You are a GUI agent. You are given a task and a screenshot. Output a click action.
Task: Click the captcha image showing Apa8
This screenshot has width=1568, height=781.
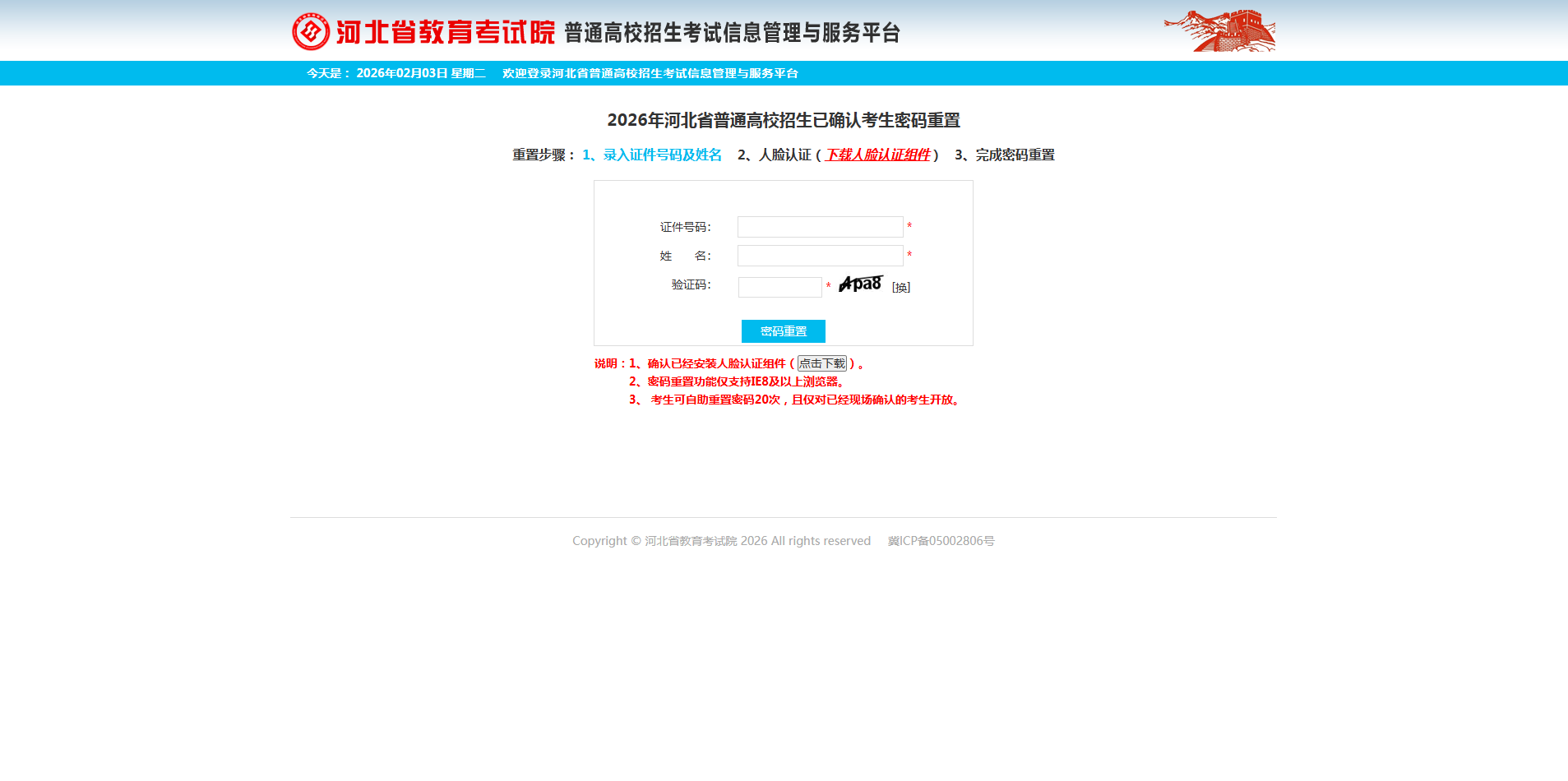pyautogui.click(x=858, y=284)
